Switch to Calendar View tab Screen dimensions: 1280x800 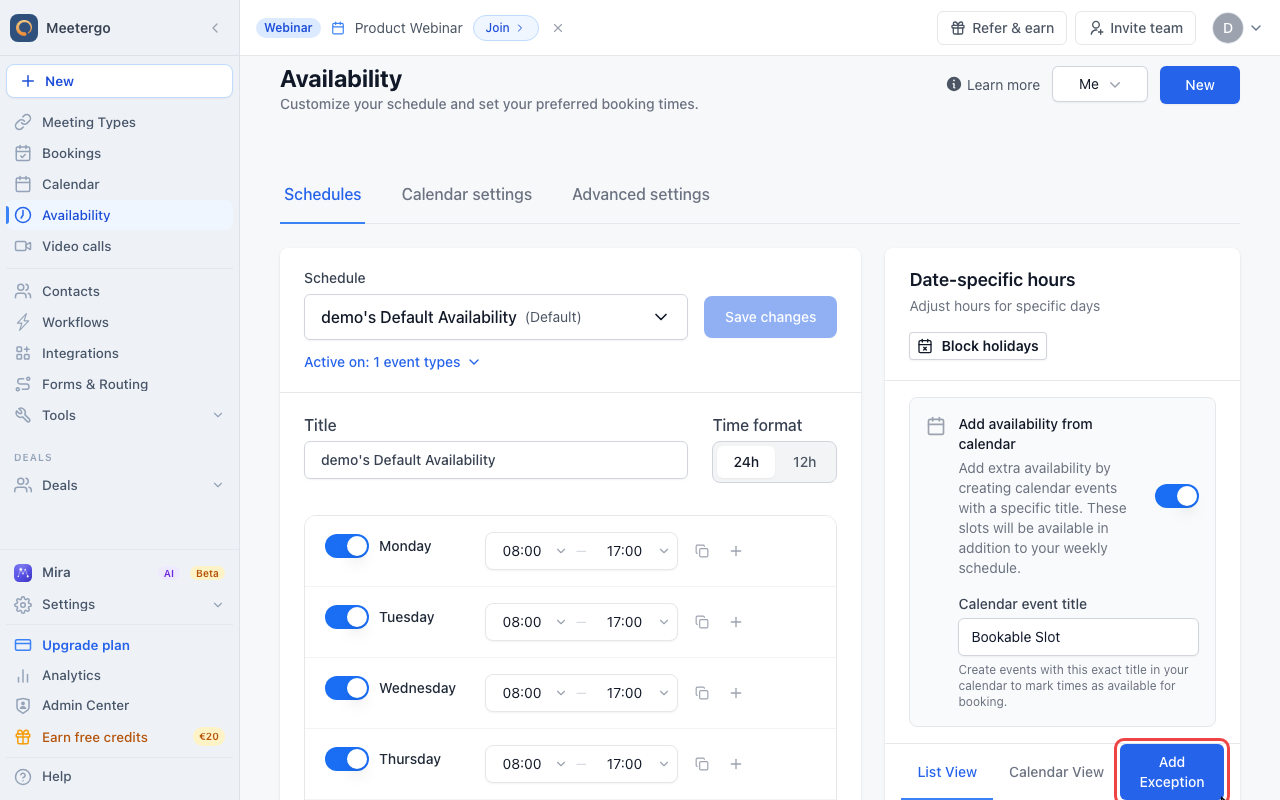point(1056,772)
